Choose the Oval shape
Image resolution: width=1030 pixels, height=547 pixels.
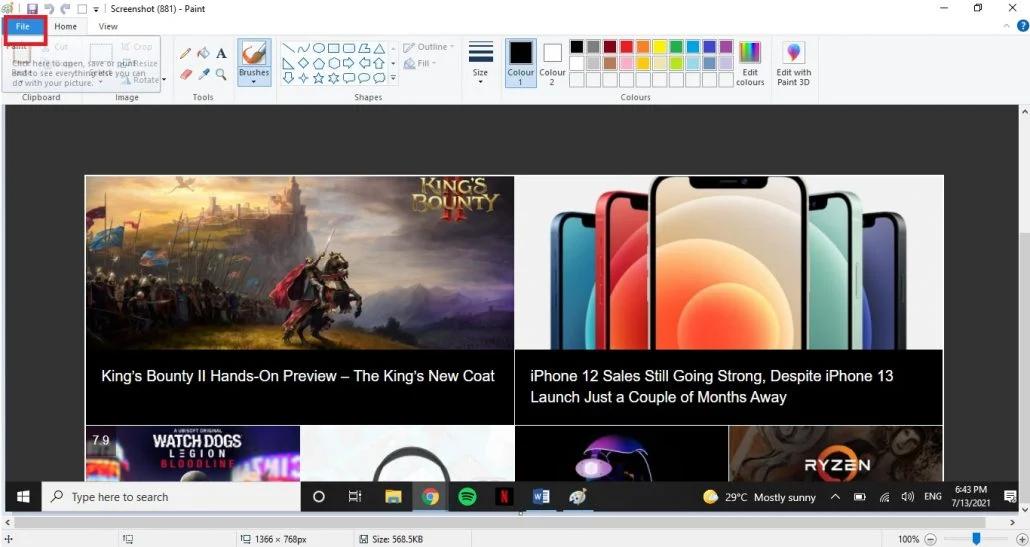click(319, 49)
